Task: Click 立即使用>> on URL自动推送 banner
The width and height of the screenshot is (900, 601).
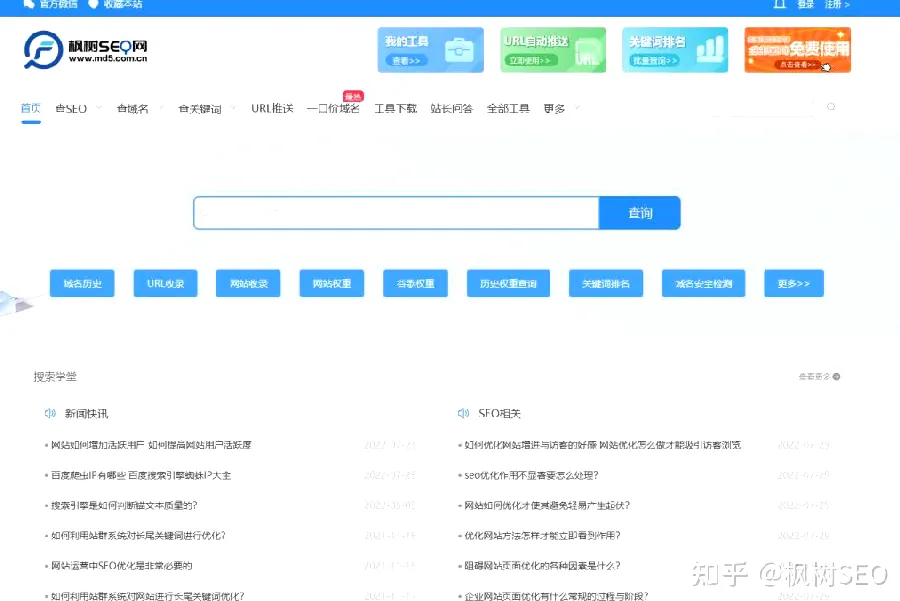Action: pyautogui.click(x=531, y=60)
